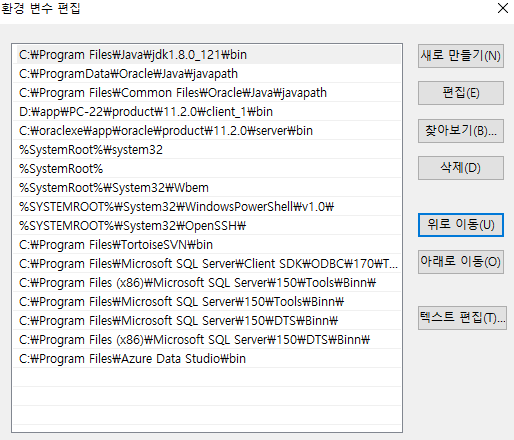Select Program Files (x86) 150\Tools\Binn entry
514x440 pixels.
coord(207,283)
